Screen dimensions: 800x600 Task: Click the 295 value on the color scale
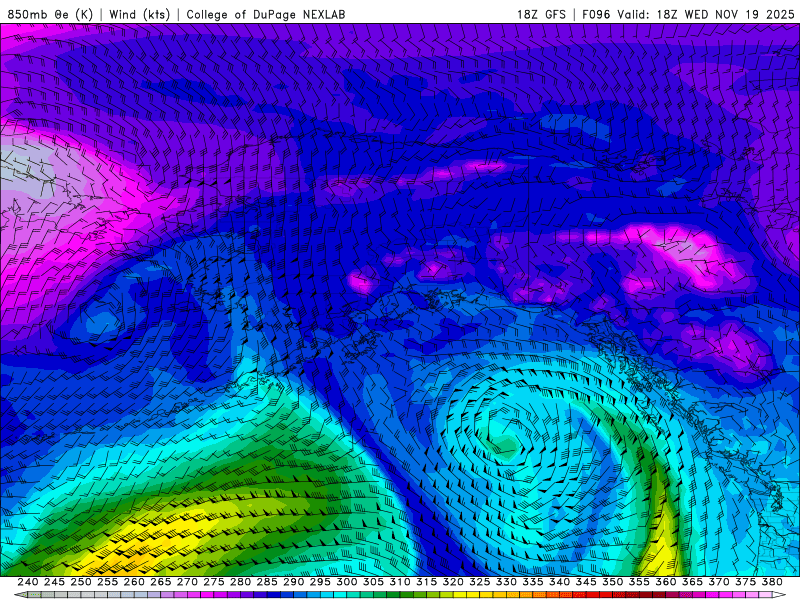(320, 582)
